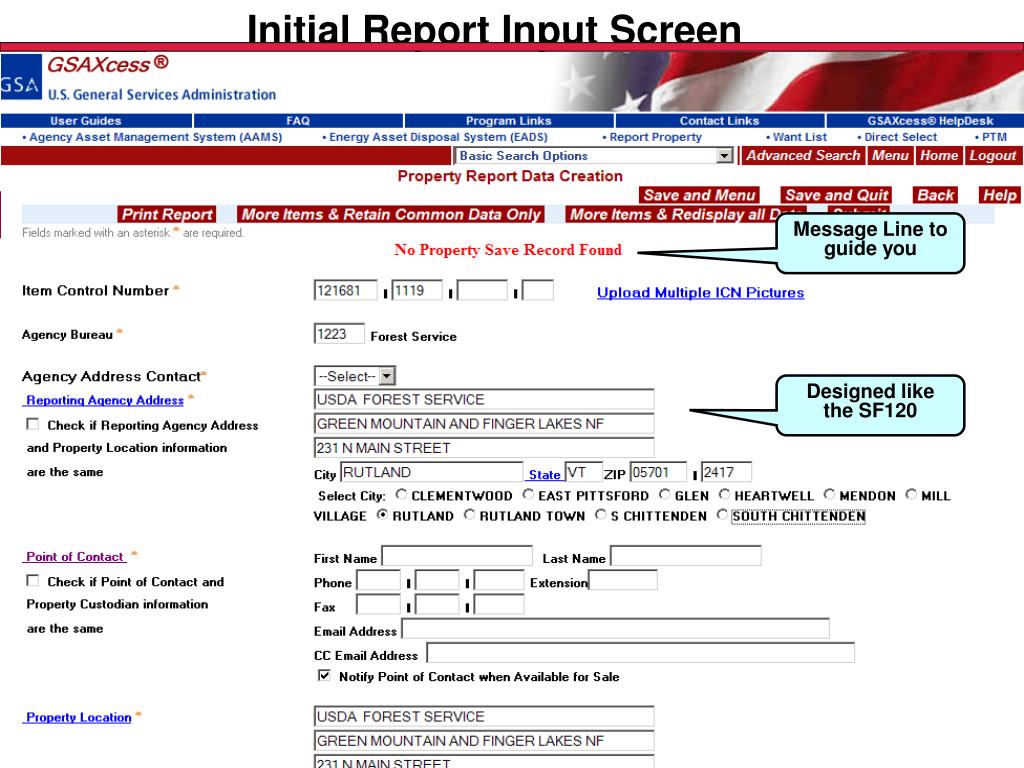This screenshot has width=1024, height=768.
Task: Click the Item Control Number field with 121681
Action: (345, 290)
